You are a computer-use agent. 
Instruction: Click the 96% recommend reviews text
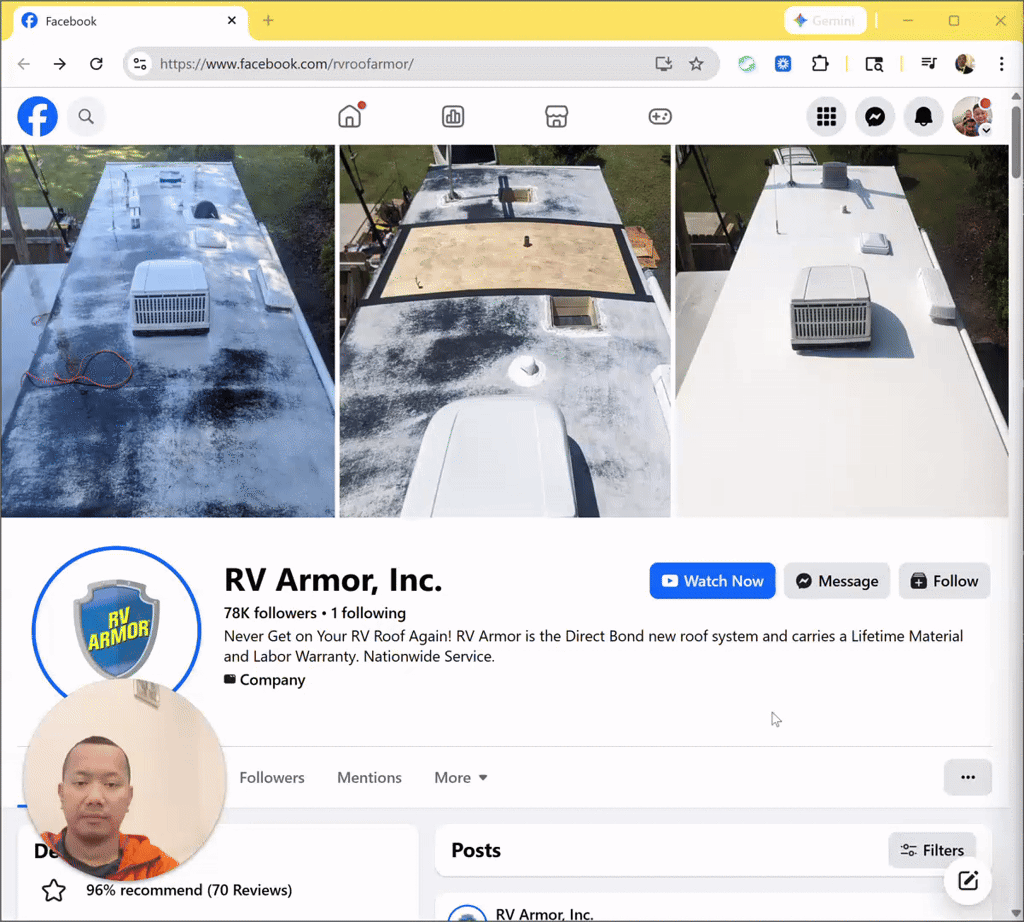click(x=189, y=890)
